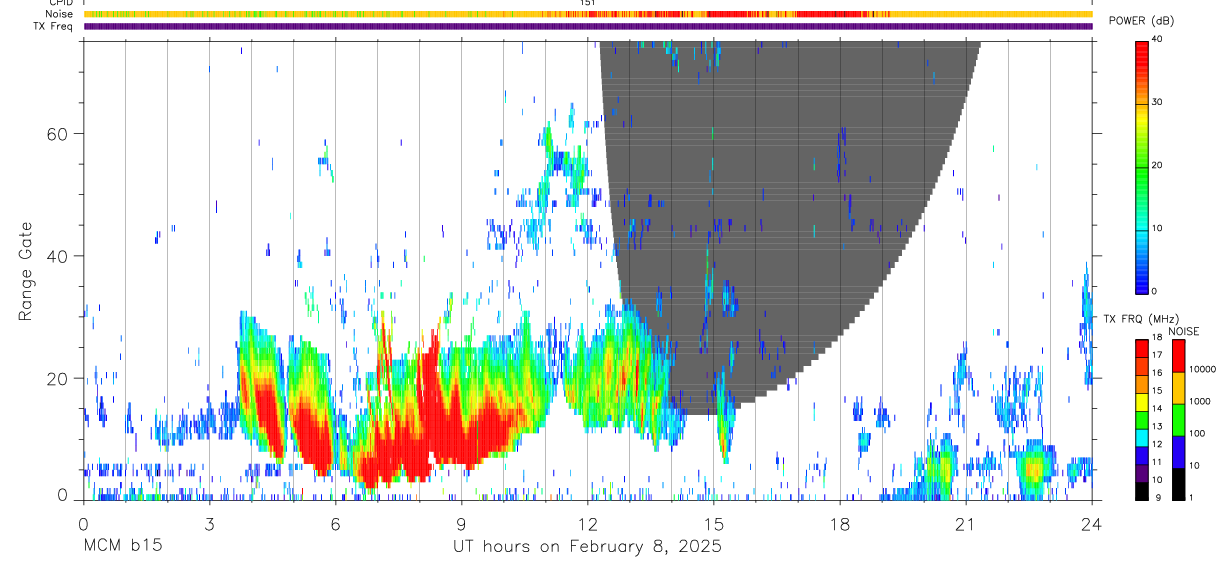The height and width of the screenshot is (567, 1228).
Task: Click the gray shaded region in plot
Action: tap(790, 230)
